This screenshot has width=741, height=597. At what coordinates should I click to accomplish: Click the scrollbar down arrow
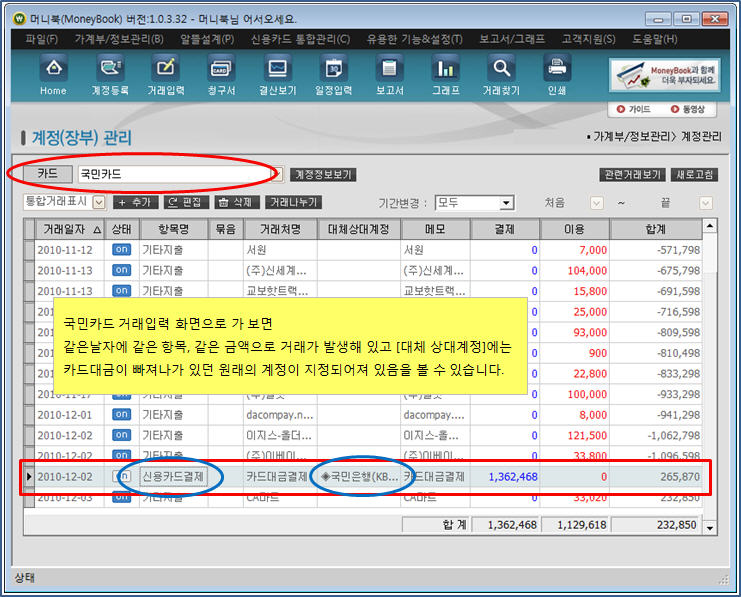[710, 528]
